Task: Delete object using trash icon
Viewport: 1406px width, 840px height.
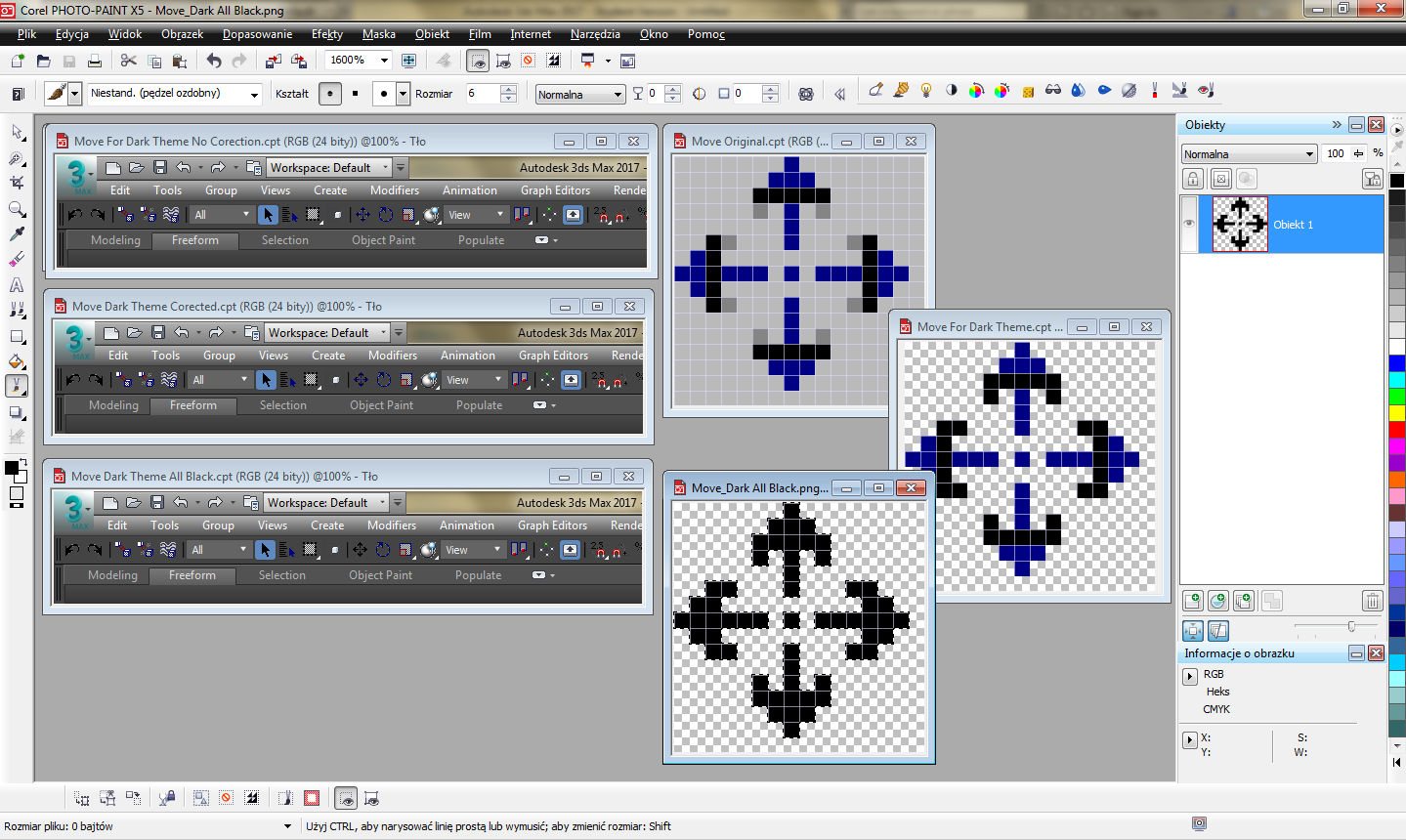Action: (x=1372, y=601)
